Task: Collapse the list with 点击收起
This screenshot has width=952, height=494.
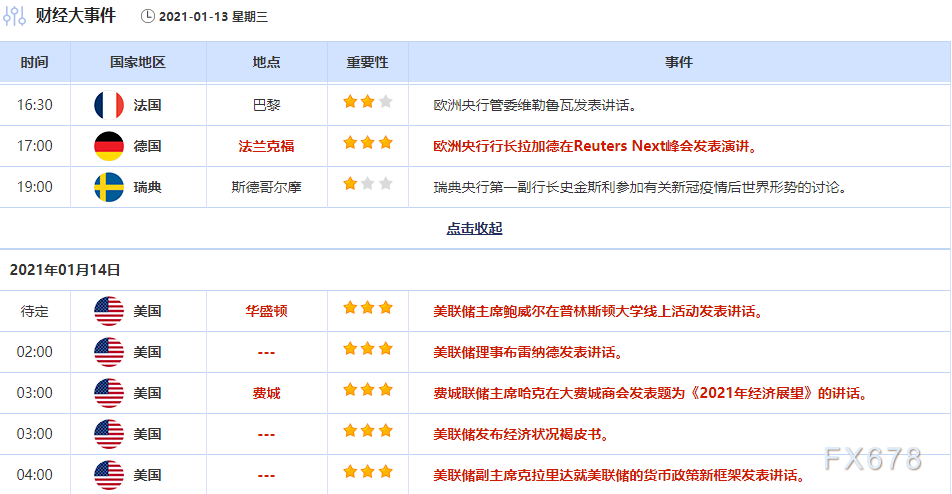Action: tap(474, 228)
